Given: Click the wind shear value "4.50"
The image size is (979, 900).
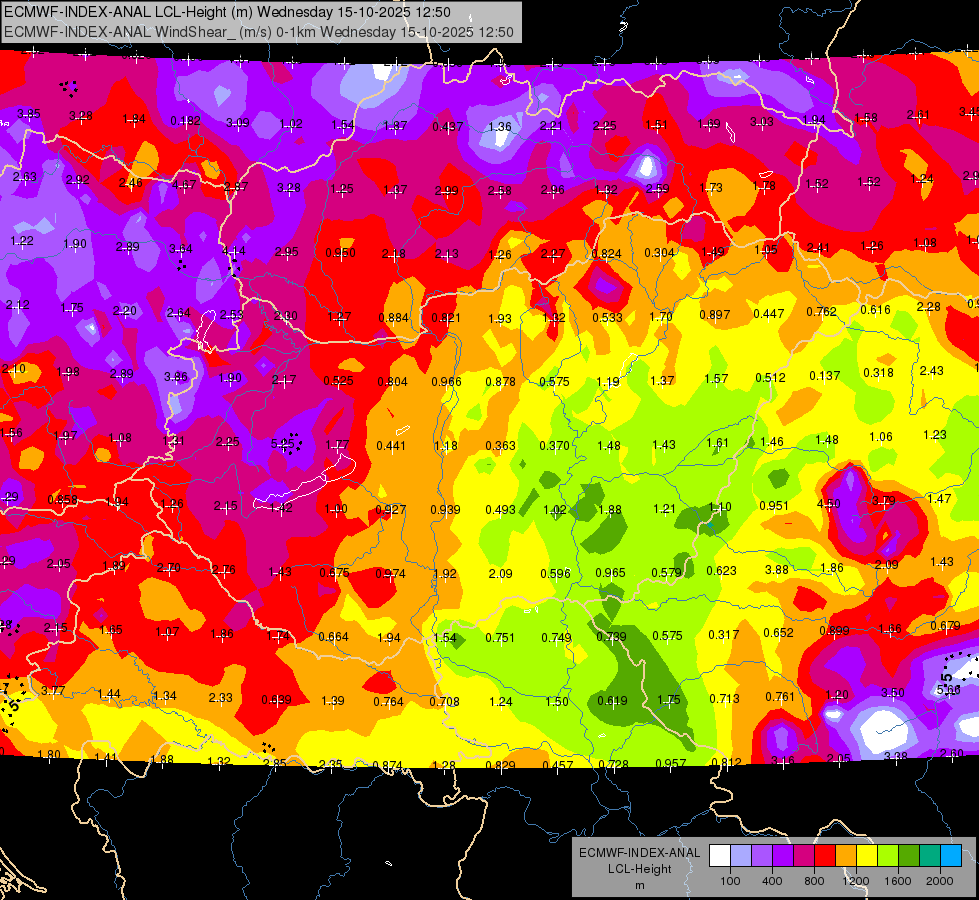Looking at the screenshot, I should point(829,503).
